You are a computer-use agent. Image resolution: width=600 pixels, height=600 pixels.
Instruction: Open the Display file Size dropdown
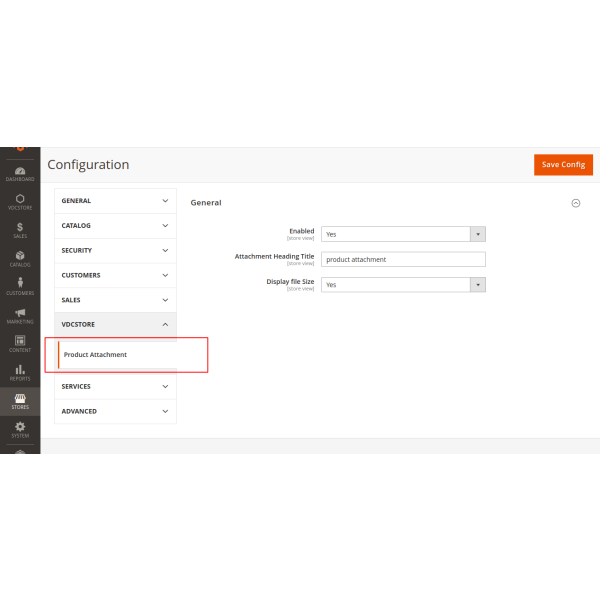[405, 284]
